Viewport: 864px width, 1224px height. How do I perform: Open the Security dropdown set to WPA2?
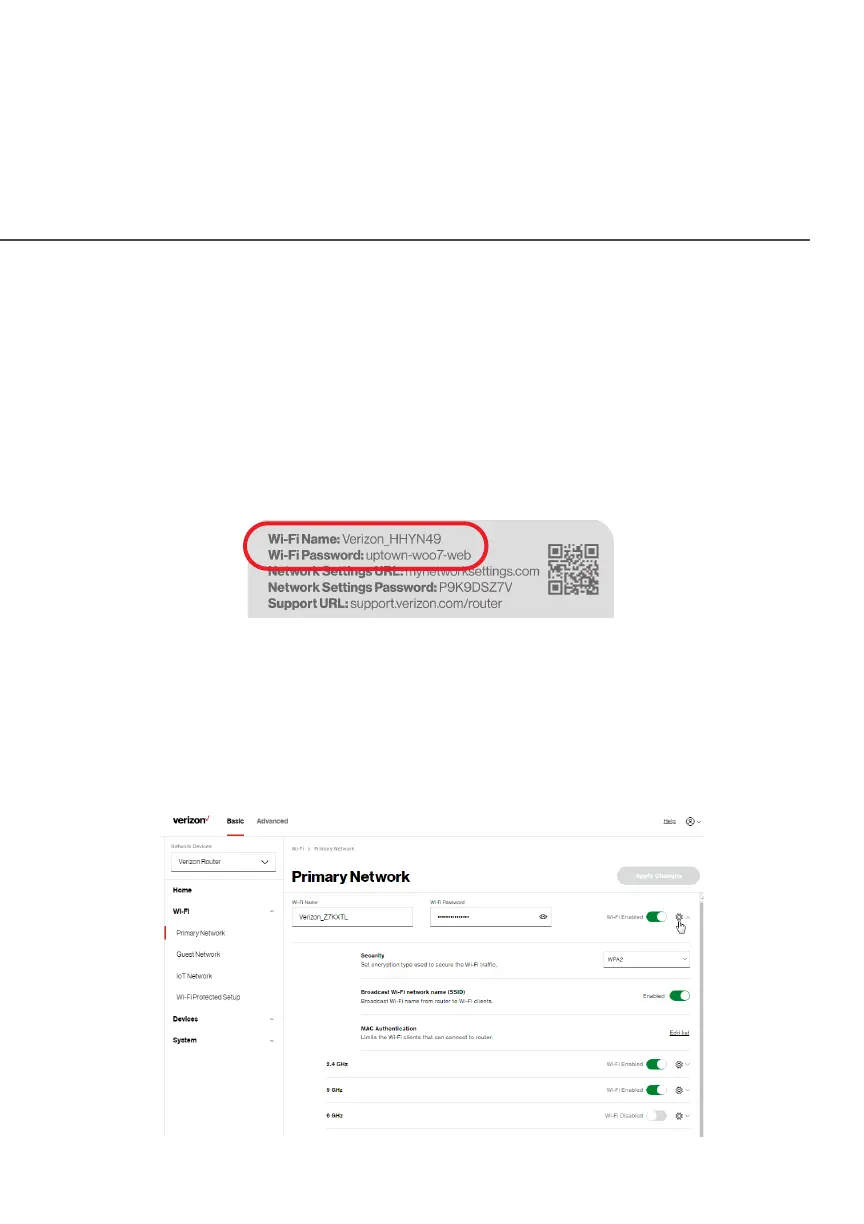tap(646, 959)
